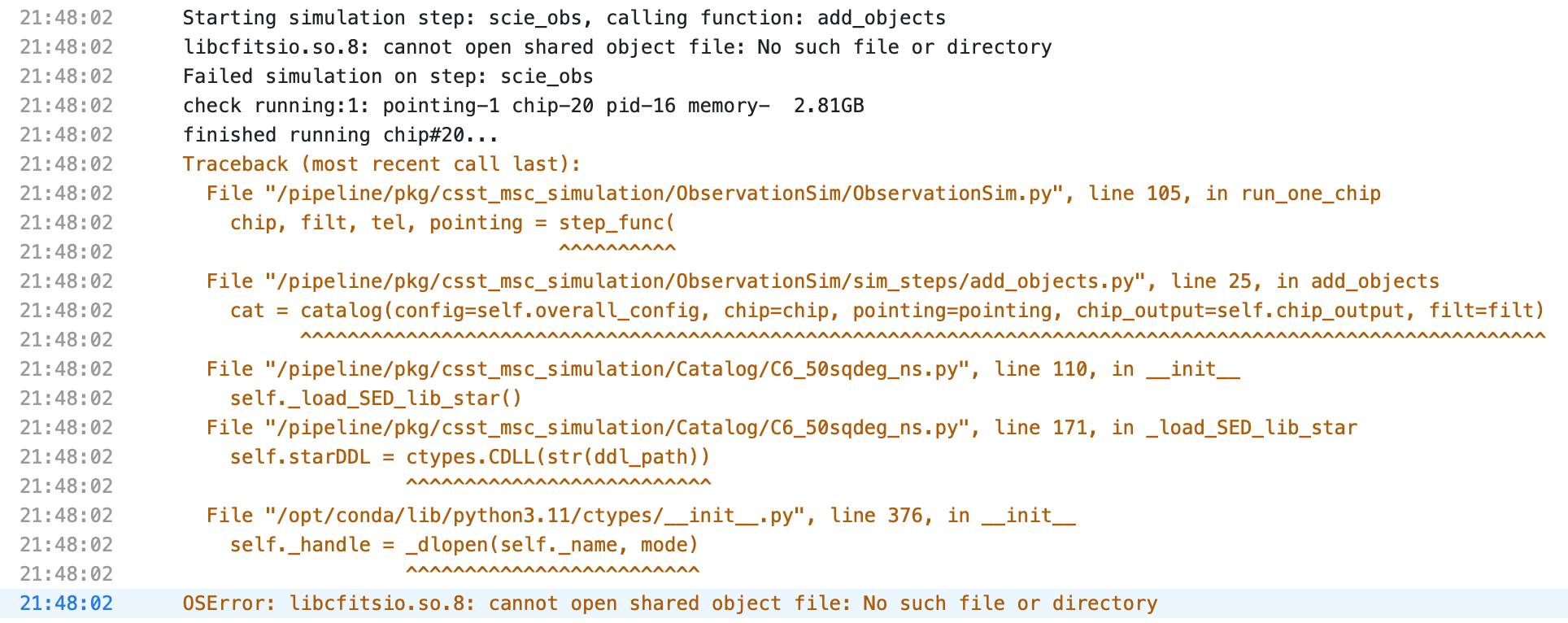Select the "finished running chip#20..." log line
Image resolution: width=1568 pixels, height=623 pixels.
340,135
